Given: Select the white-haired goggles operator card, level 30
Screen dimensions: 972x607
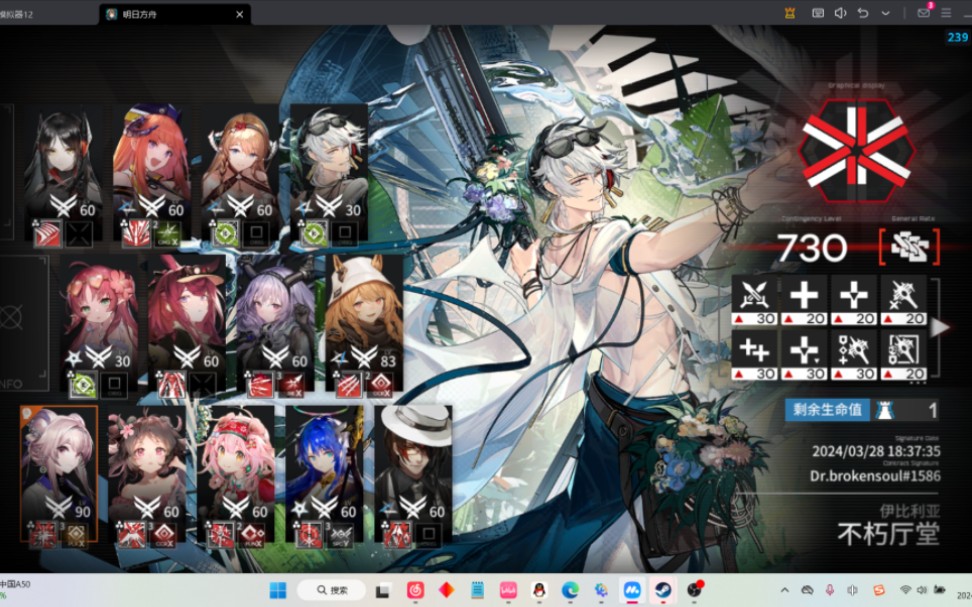Looking at the screenshot, I should 329,175.
